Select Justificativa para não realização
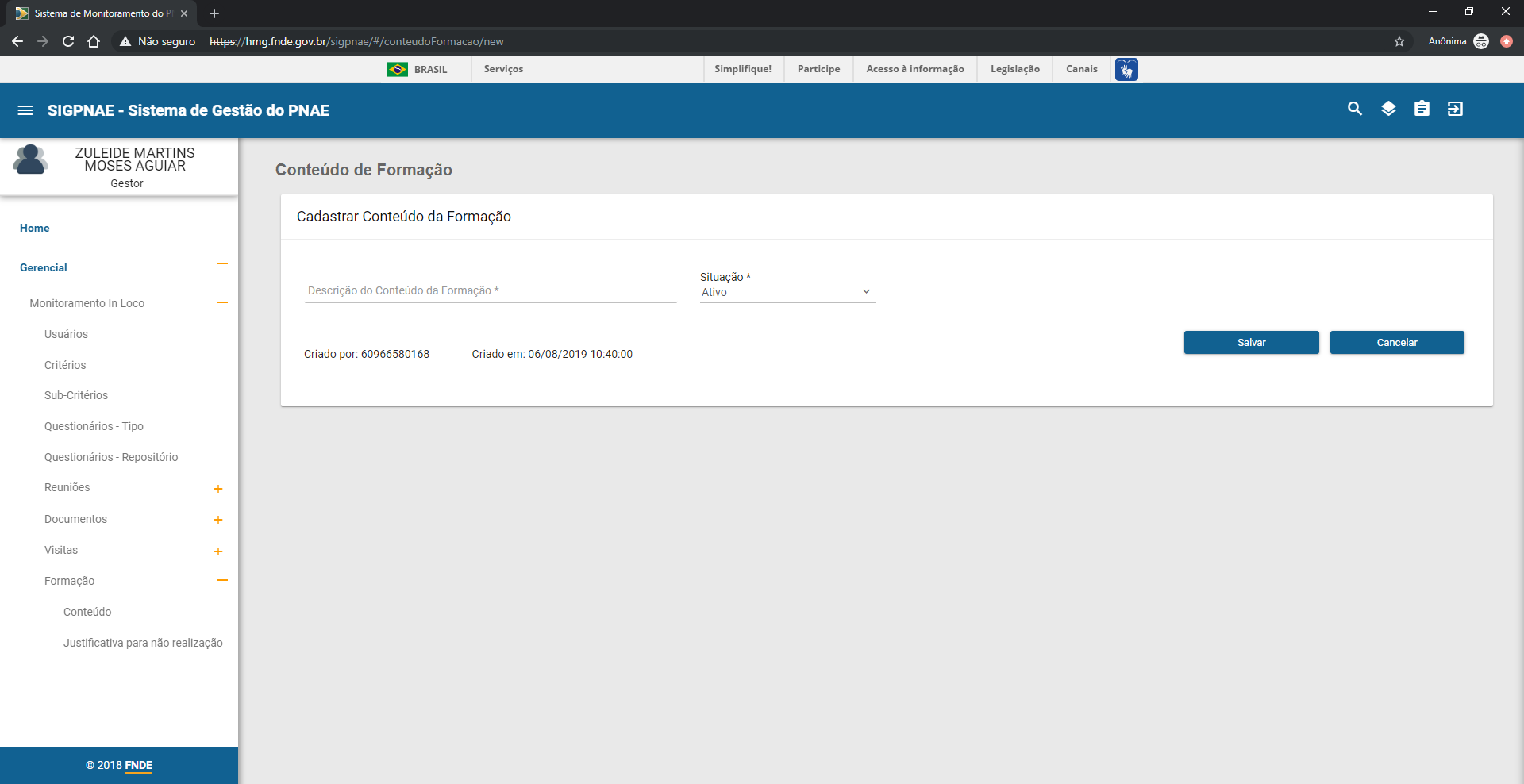1524x784 pixels. click(143, 643)
